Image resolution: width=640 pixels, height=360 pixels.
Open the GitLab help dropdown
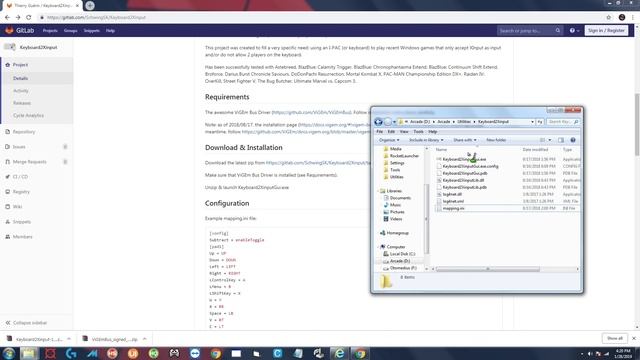574,31
